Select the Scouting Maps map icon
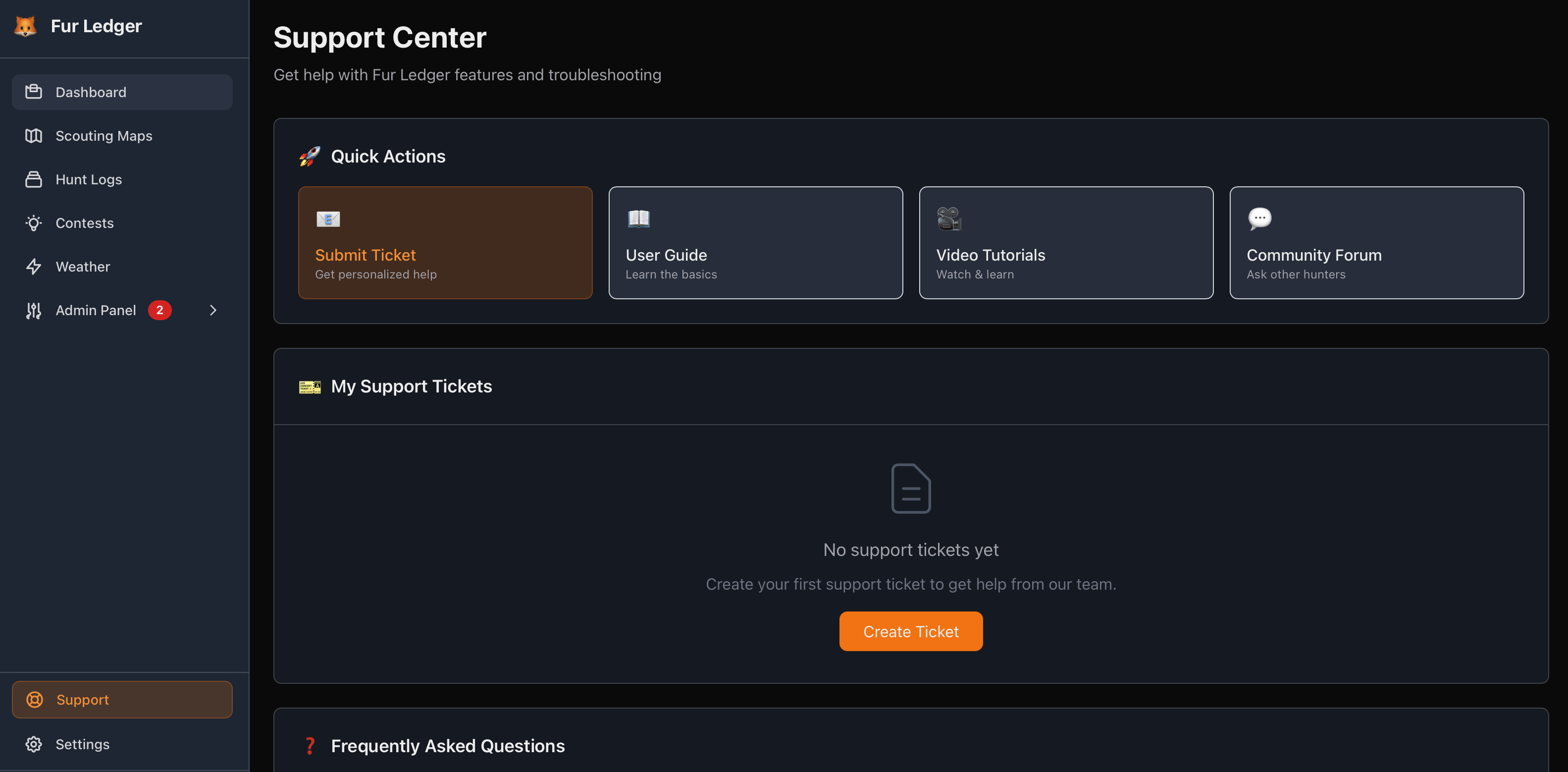 click(34, 135)
